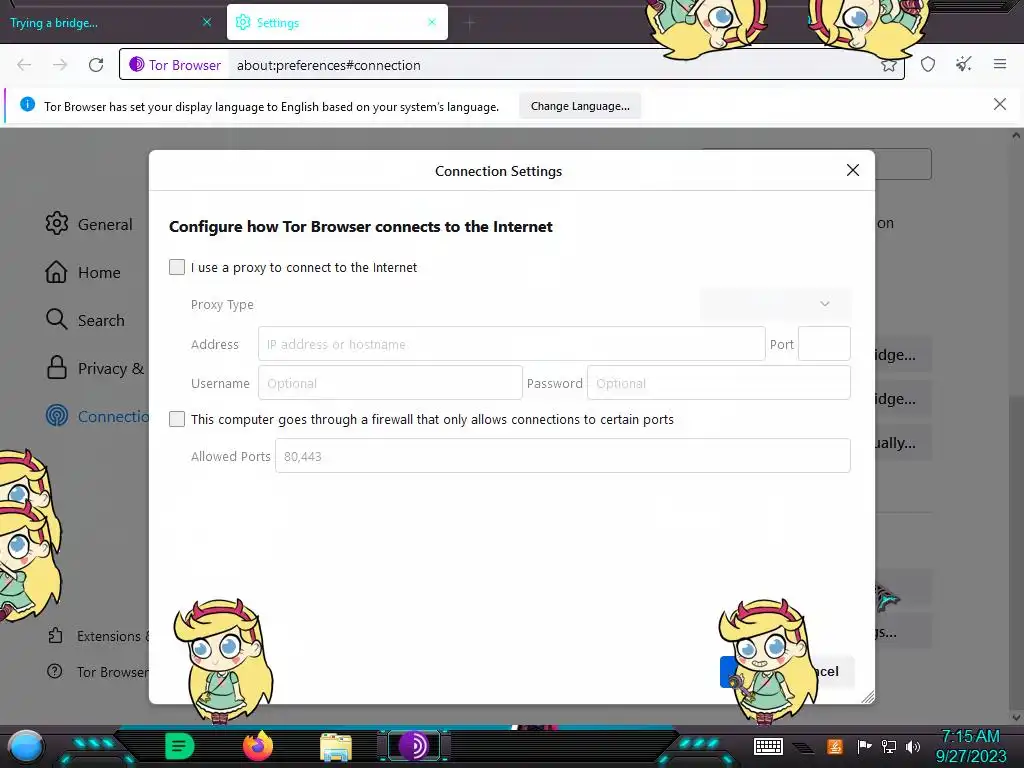Open Tor Browser support link in sidebar

coord(98,672)
